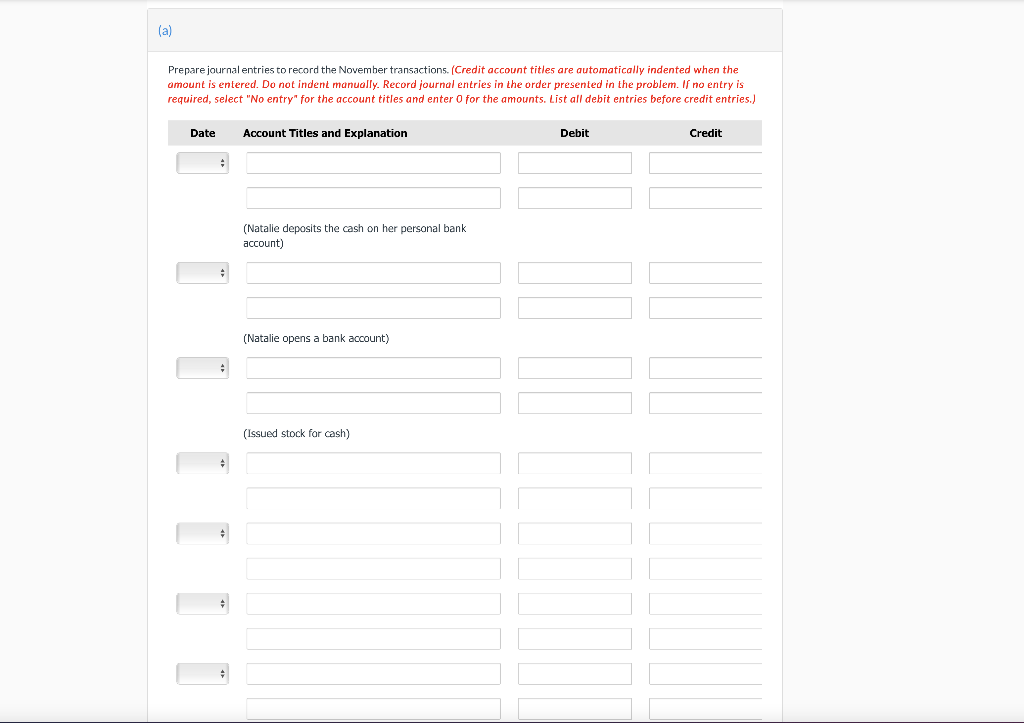Open the fifth journal entry's date dropdown
This screenshot has width=1024, height=723.
point(202,532)
